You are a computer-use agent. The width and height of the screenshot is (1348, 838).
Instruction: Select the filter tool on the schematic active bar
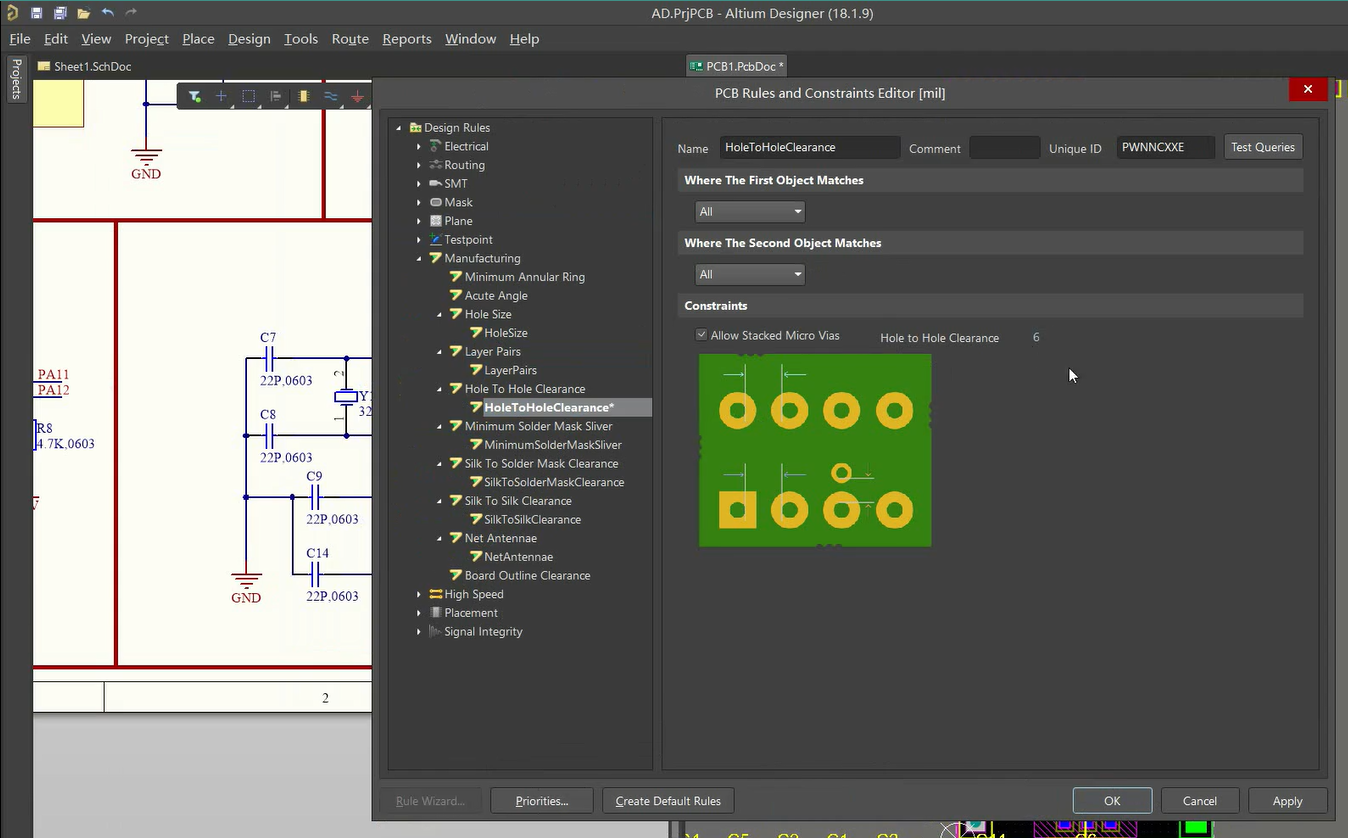click(x=194, y=96)
